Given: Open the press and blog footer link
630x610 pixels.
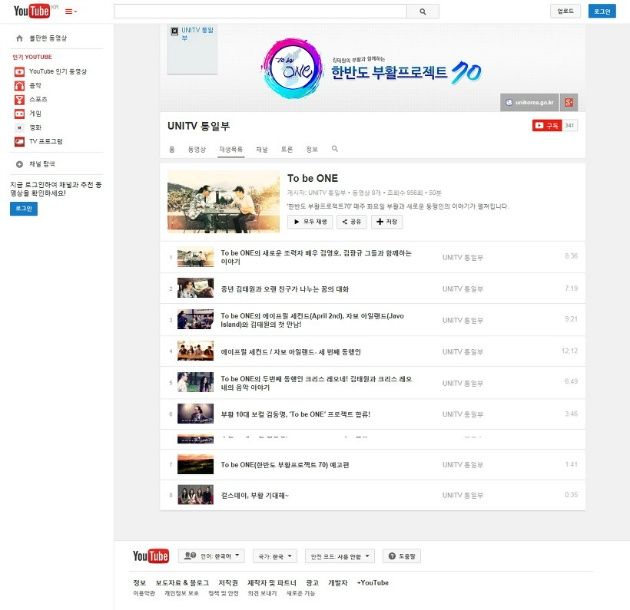Looking at the screenshot, I should (182, 583).
